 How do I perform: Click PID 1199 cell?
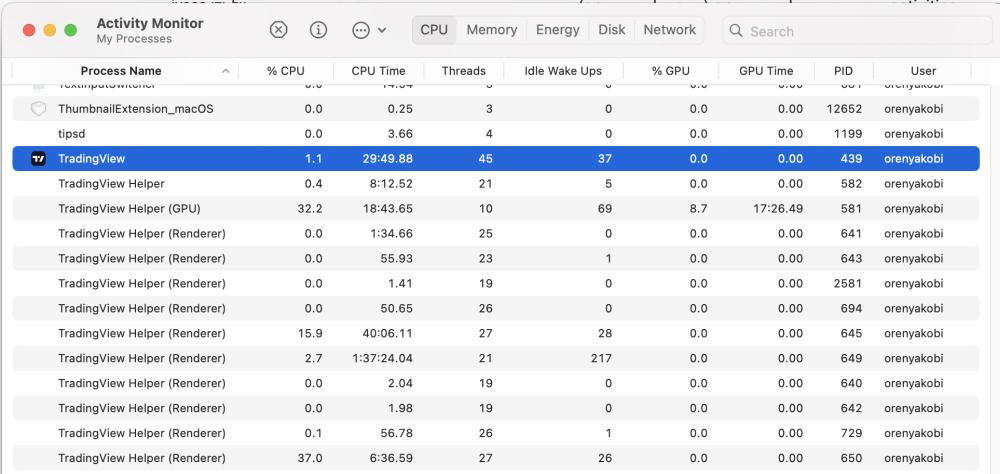(848, 134)
